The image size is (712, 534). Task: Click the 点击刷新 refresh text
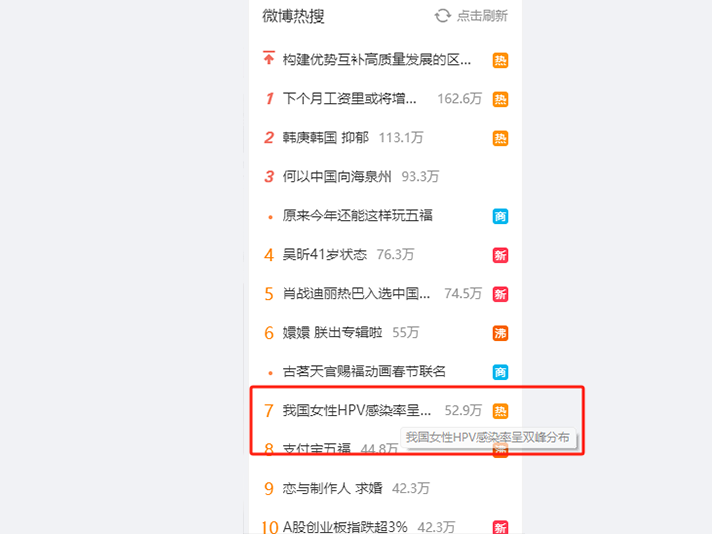coord(482,16)
